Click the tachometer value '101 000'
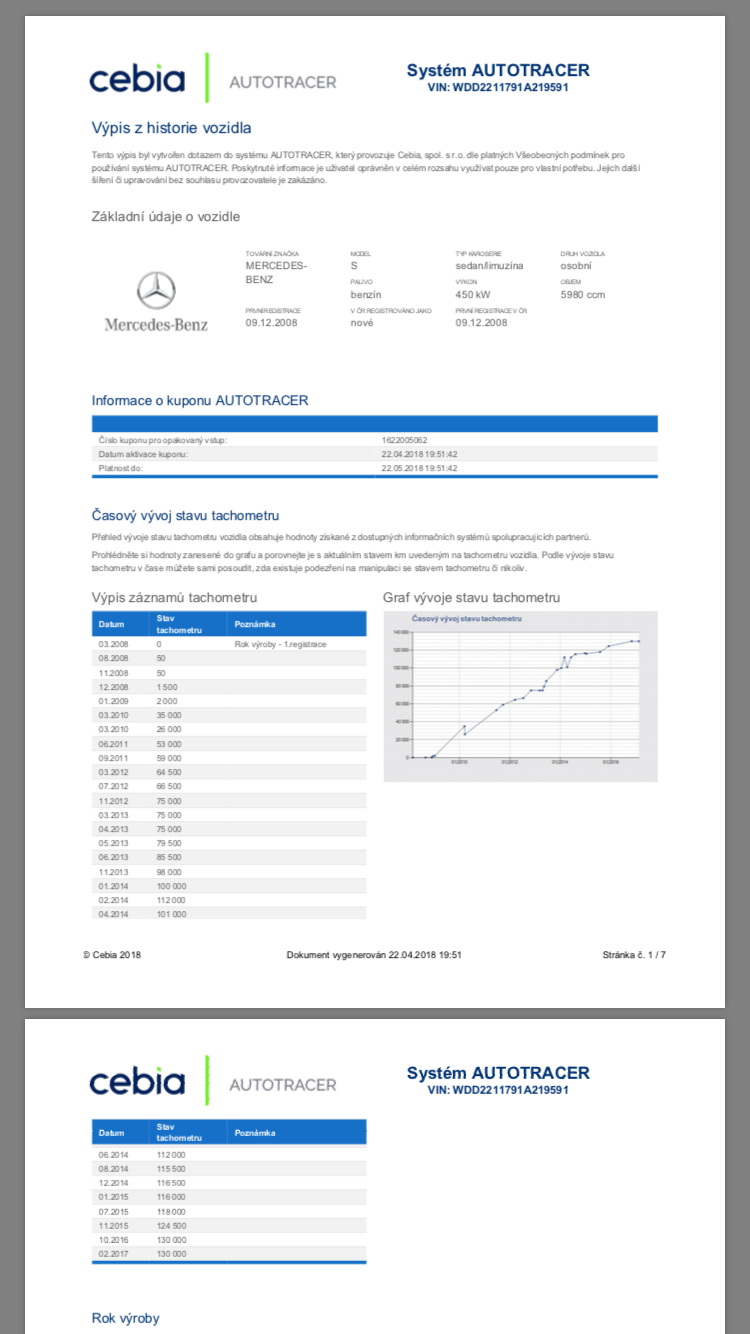The height and width of the screenshot is (1334, 750). pos(171,913)
